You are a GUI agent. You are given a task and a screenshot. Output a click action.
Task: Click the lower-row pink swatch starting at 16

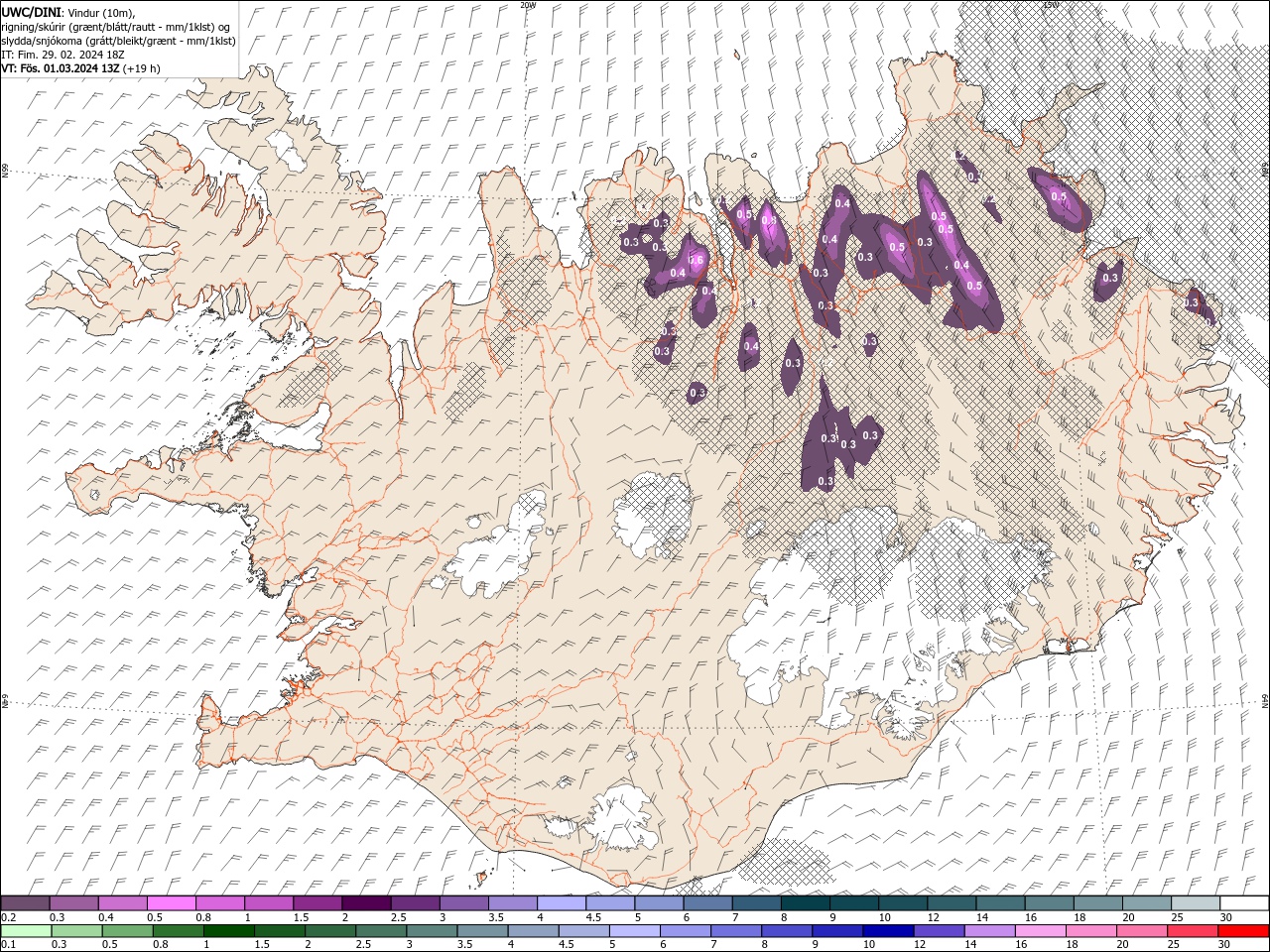1041,931
